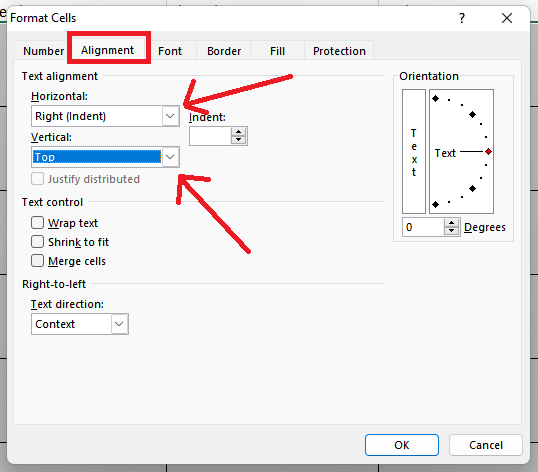Image resolution: width=538 pixels, height=472 pixels.
Task: Set orientation to top 90 degree diamond
Action: pyautogui.click(x=435, y=99)
